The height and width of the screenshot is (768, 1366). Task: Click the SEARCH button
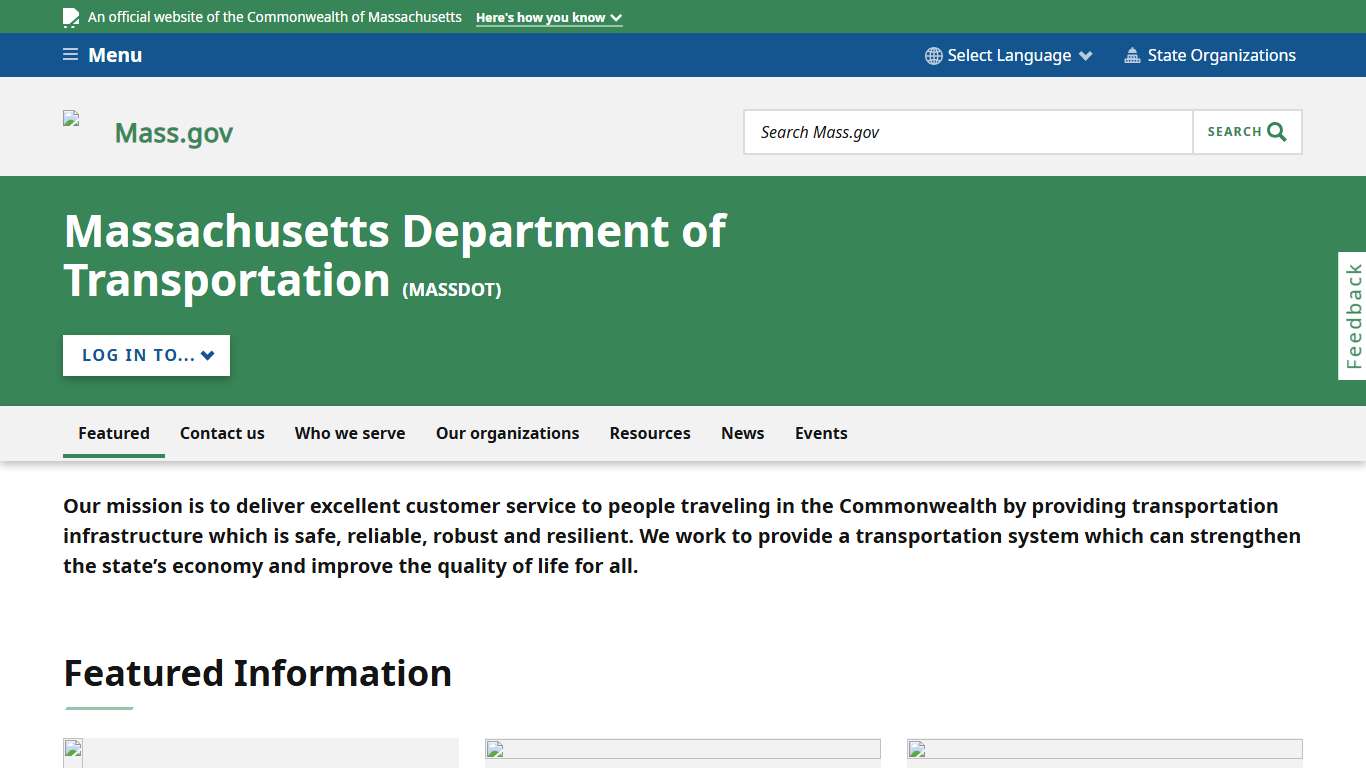click(1247, 131)
